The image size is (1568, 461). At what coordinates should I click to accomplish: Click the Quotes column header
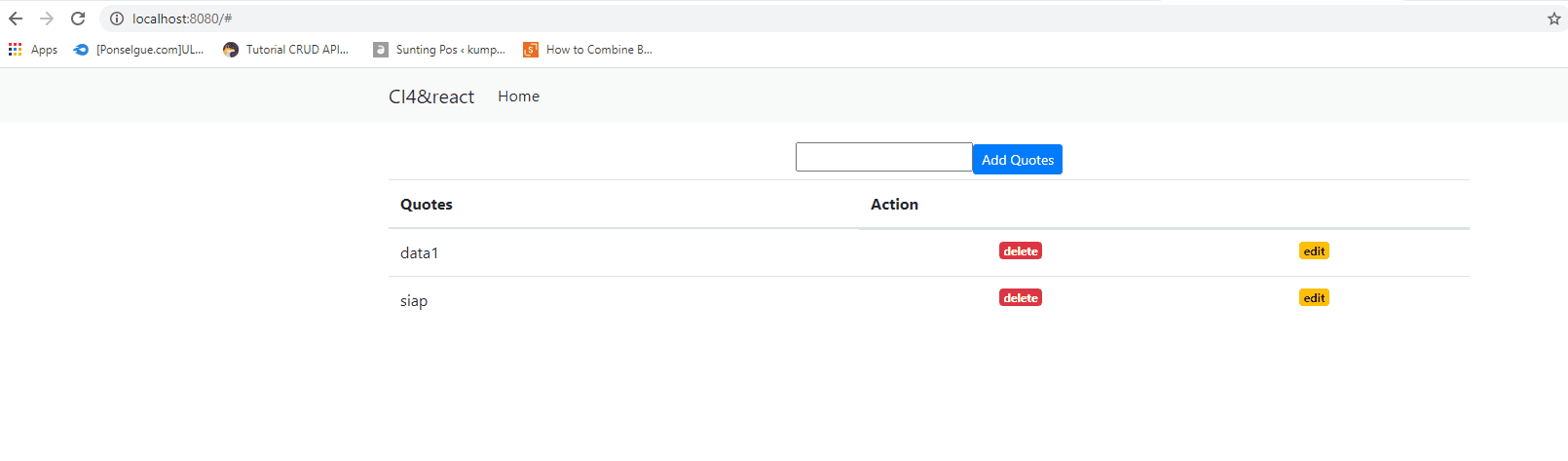click(x=427, y=205)
